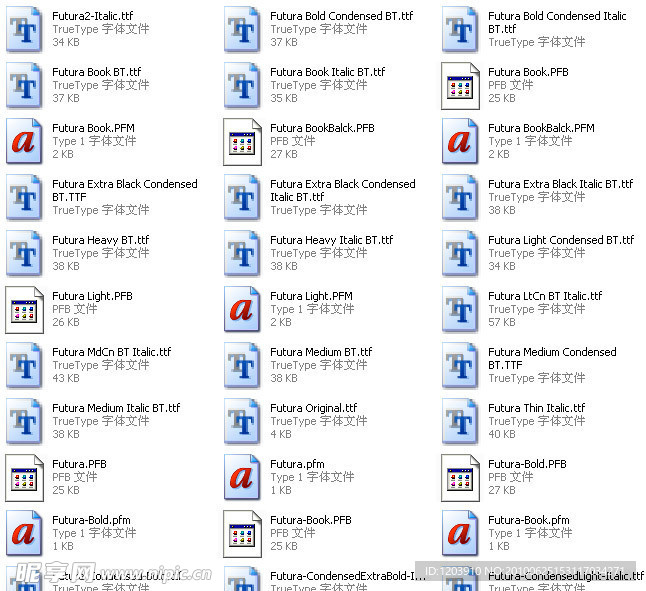Screen dimensions: 646x591
Task: Select the name Futura Book Italic BT.ttf
Action: [x=328, y=72]
